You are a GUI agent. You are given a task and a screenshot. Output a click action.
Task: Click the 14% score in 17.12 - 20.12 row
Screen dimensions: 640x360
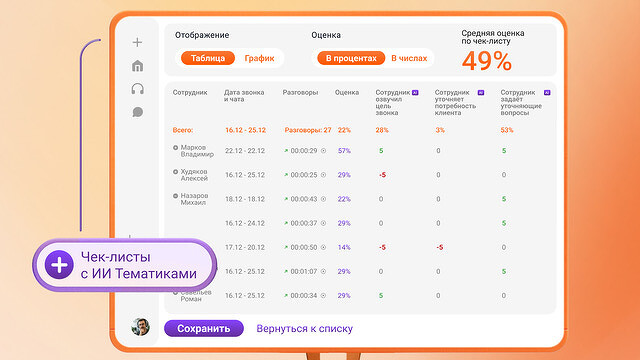344,247
